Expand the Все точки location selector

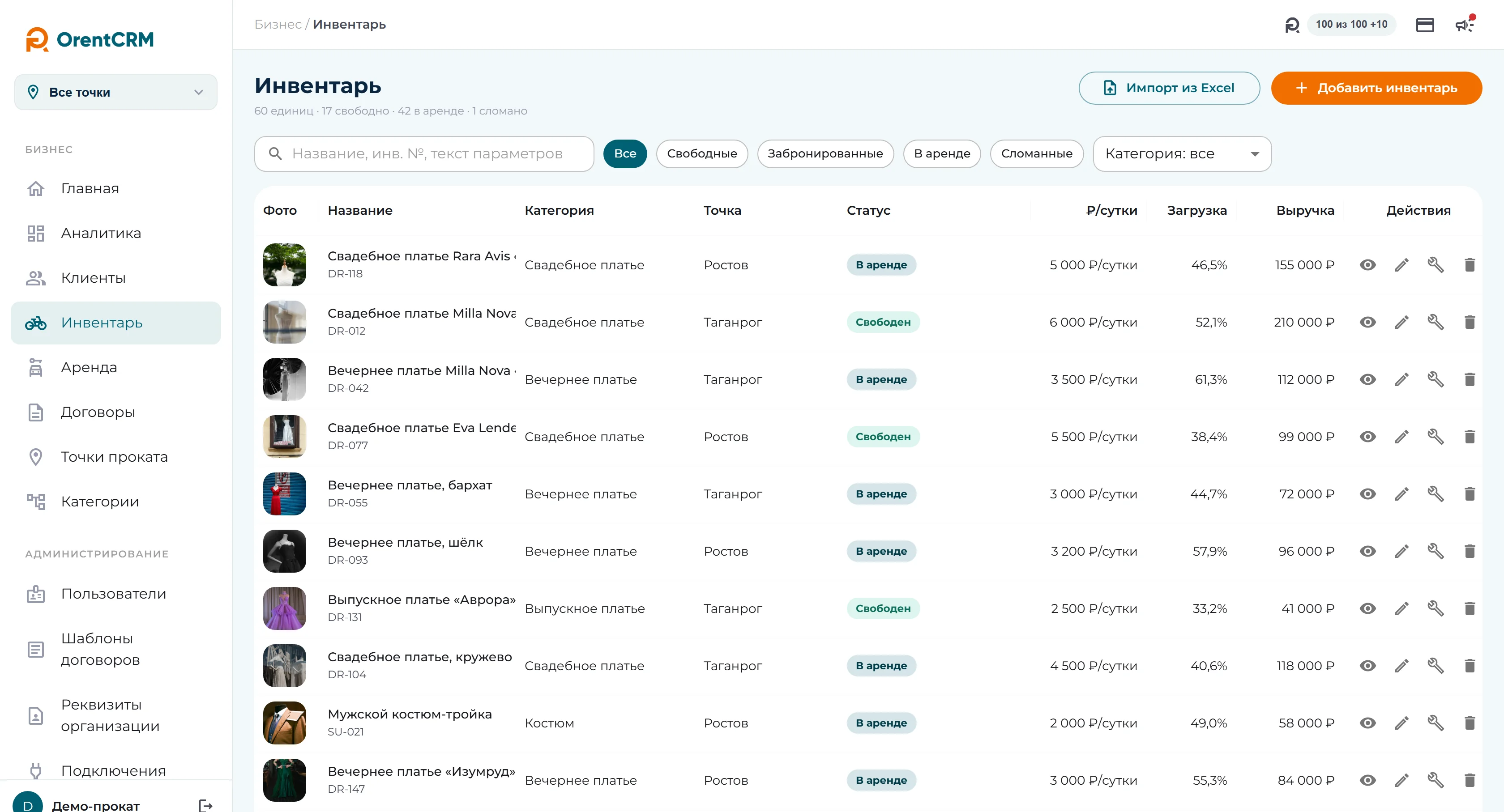click(115, 92)
